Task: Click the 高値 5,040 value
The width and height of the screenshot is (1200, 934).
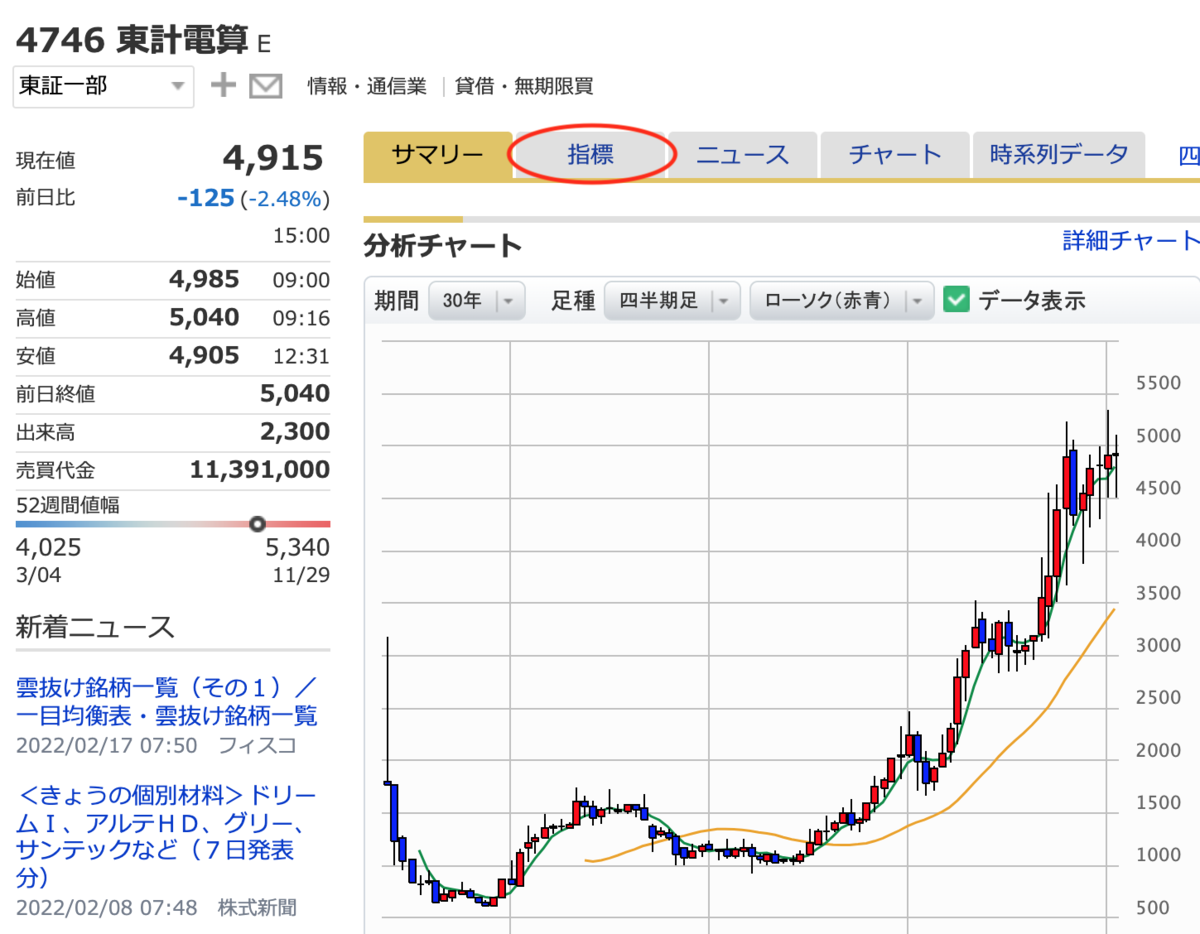Action: pos(204,317)
